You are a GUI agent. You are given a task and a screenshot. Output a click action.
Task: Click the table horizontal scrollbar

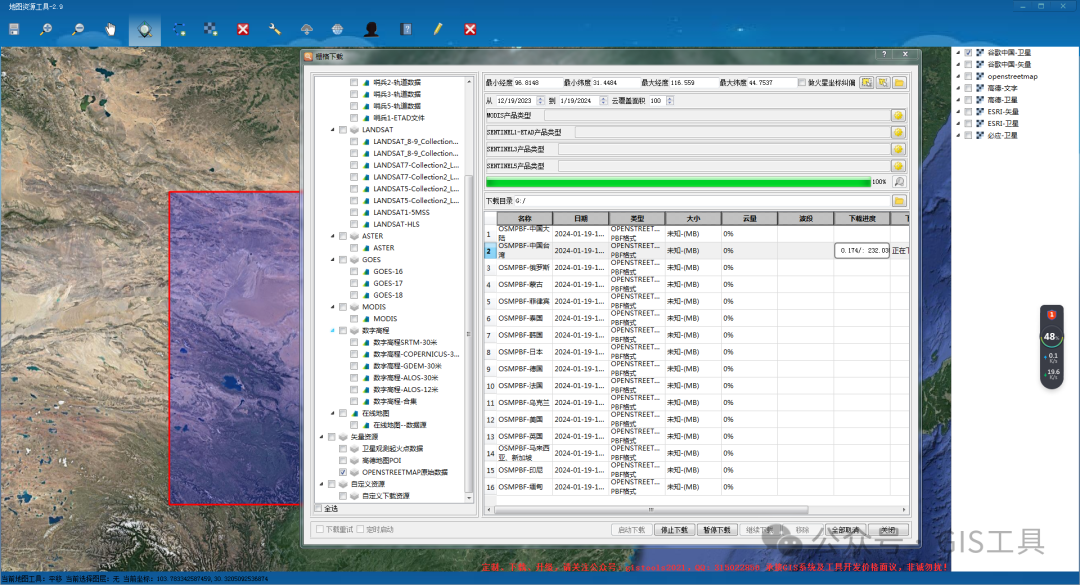[651, 510]
